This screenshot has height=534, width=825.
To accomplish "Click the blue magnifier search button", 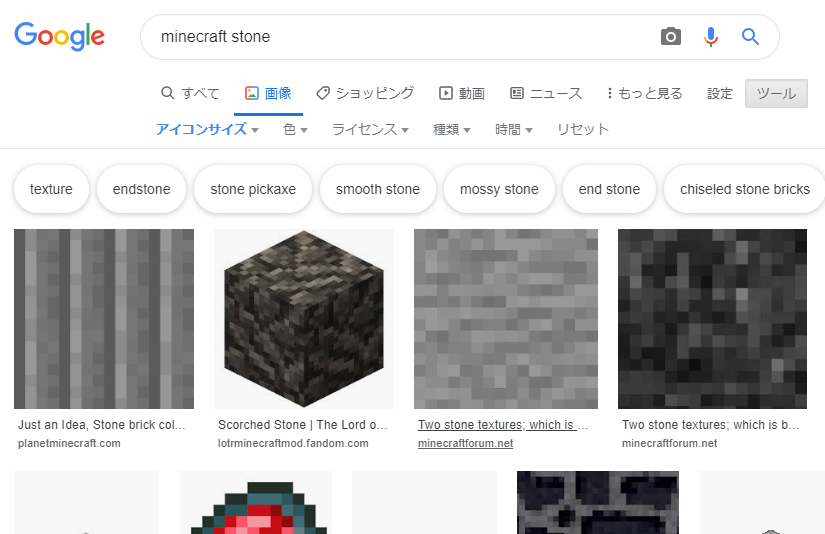I will [x=750, y=36].
